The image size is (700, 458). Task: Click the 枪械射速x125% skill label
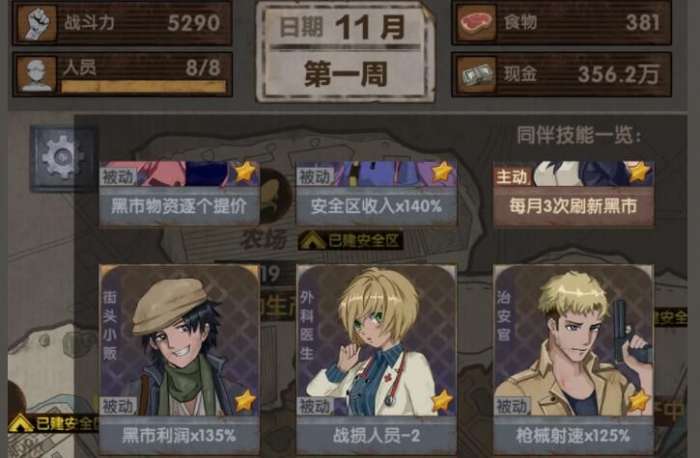[573, 435]
